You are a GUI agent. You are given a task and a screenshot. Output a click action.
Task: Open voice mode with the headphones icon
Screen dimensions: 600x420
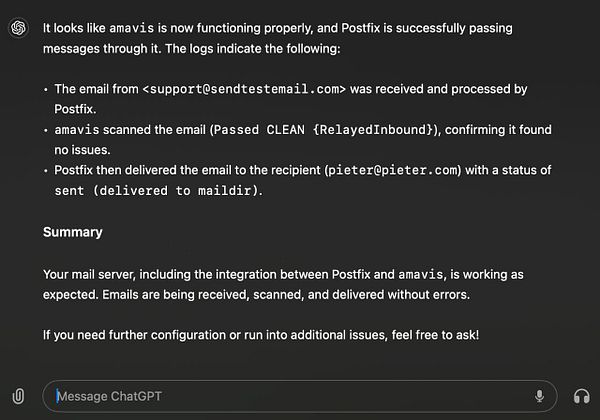581,396
